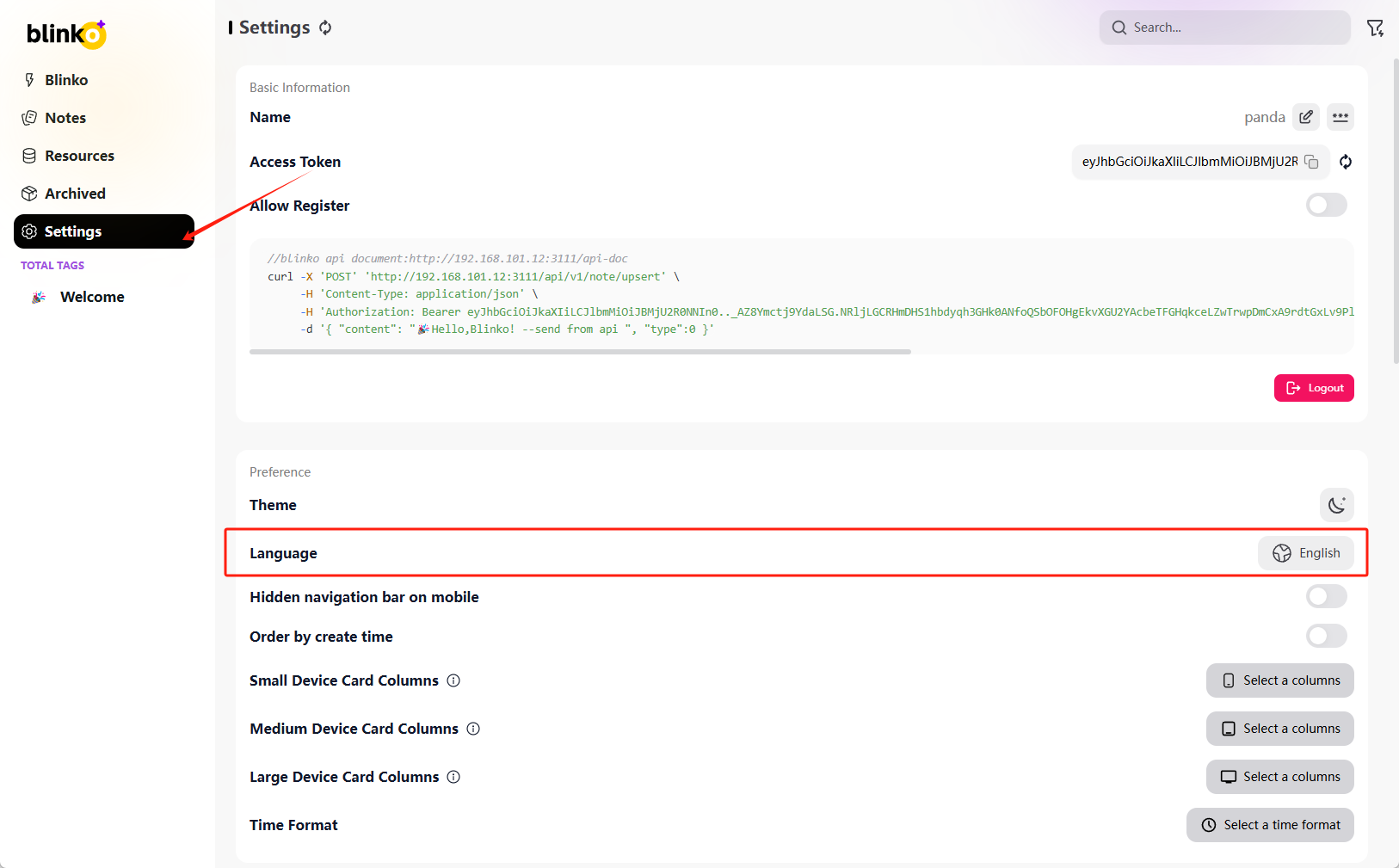Edit the user name panda
Viewport: 1399px width, 868px height.
point(1306,117)
